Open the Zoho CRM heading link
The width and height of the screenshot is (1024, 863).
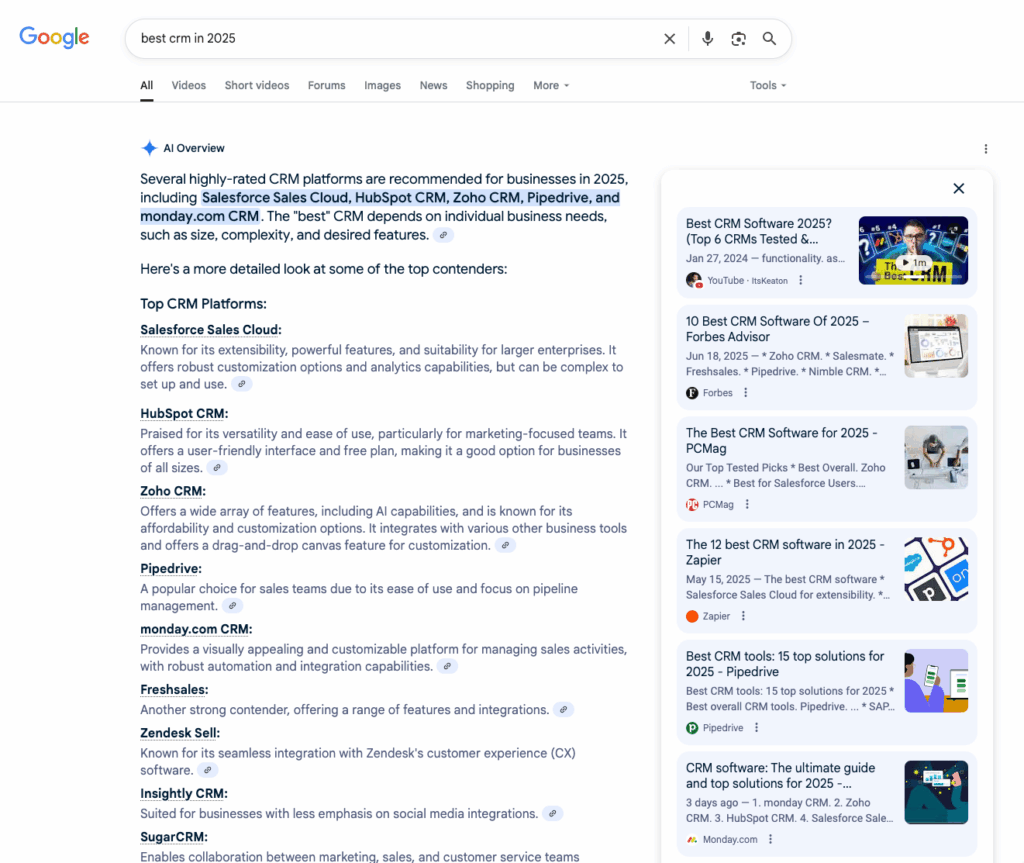173,491
